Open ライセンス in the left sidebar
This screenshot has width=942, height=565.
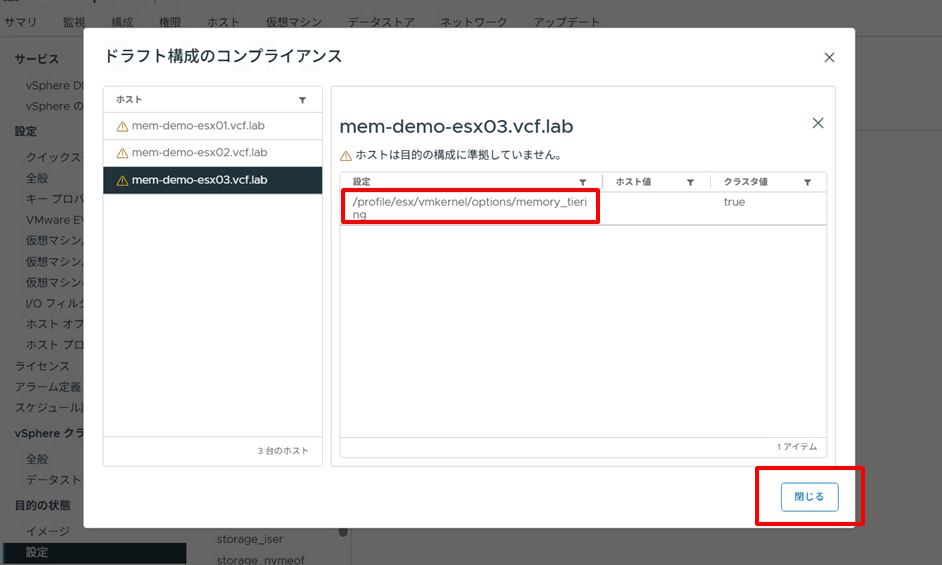[42, 366]
